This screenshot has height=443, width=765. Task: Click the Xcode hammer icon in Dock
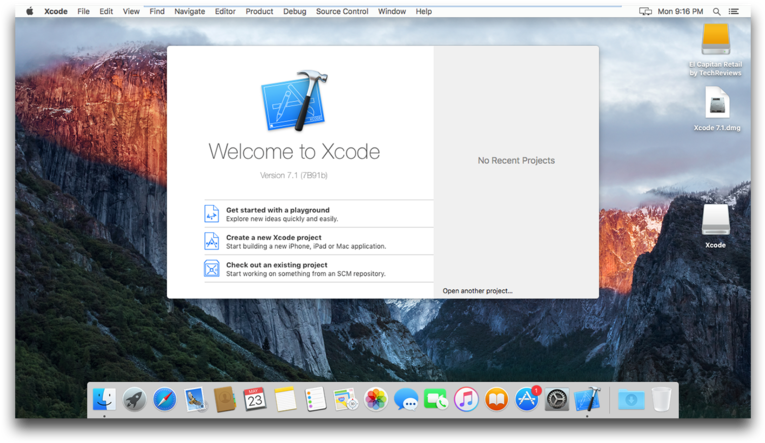(x=588, y=399)
